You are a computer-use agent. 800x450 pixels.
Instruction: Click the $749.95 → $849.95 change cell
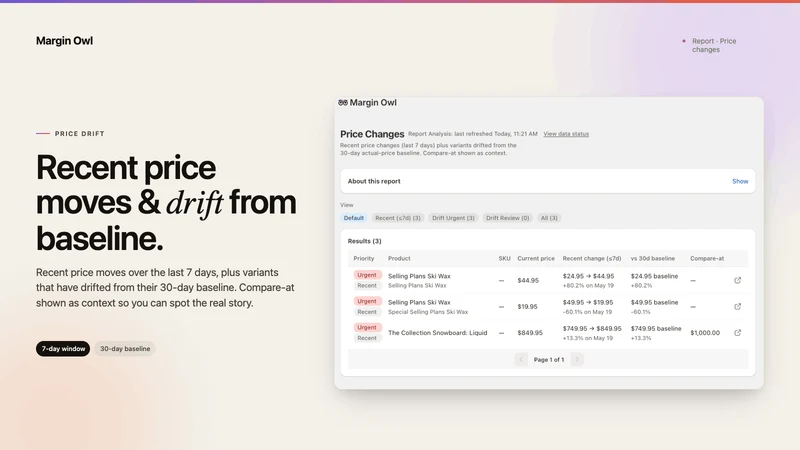pyautogui.click(x=592, y=329)
